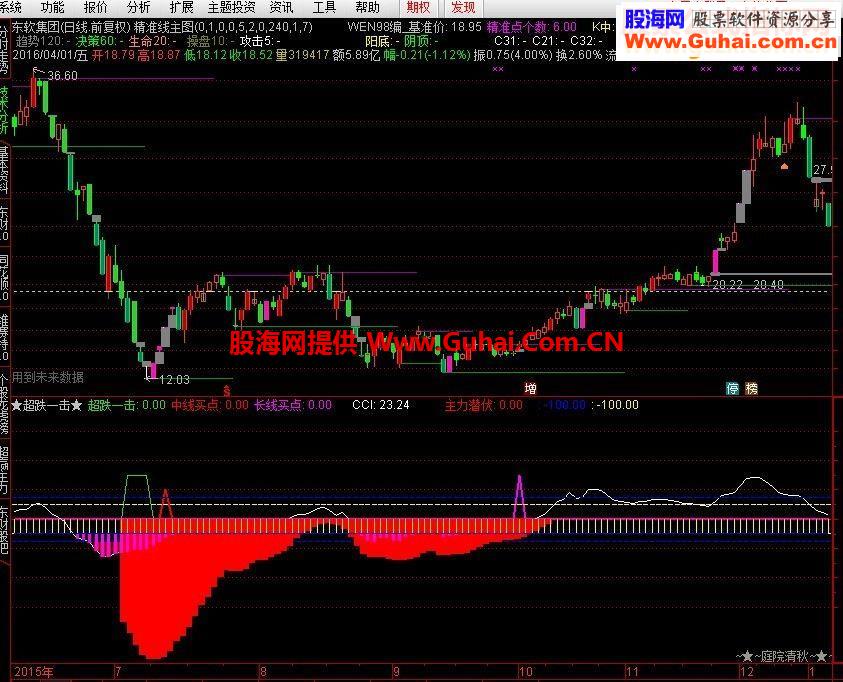Click the 停 event marker on chart
Image resolution: width=843 pixels, height=682 pixels.
pos(732,389)
